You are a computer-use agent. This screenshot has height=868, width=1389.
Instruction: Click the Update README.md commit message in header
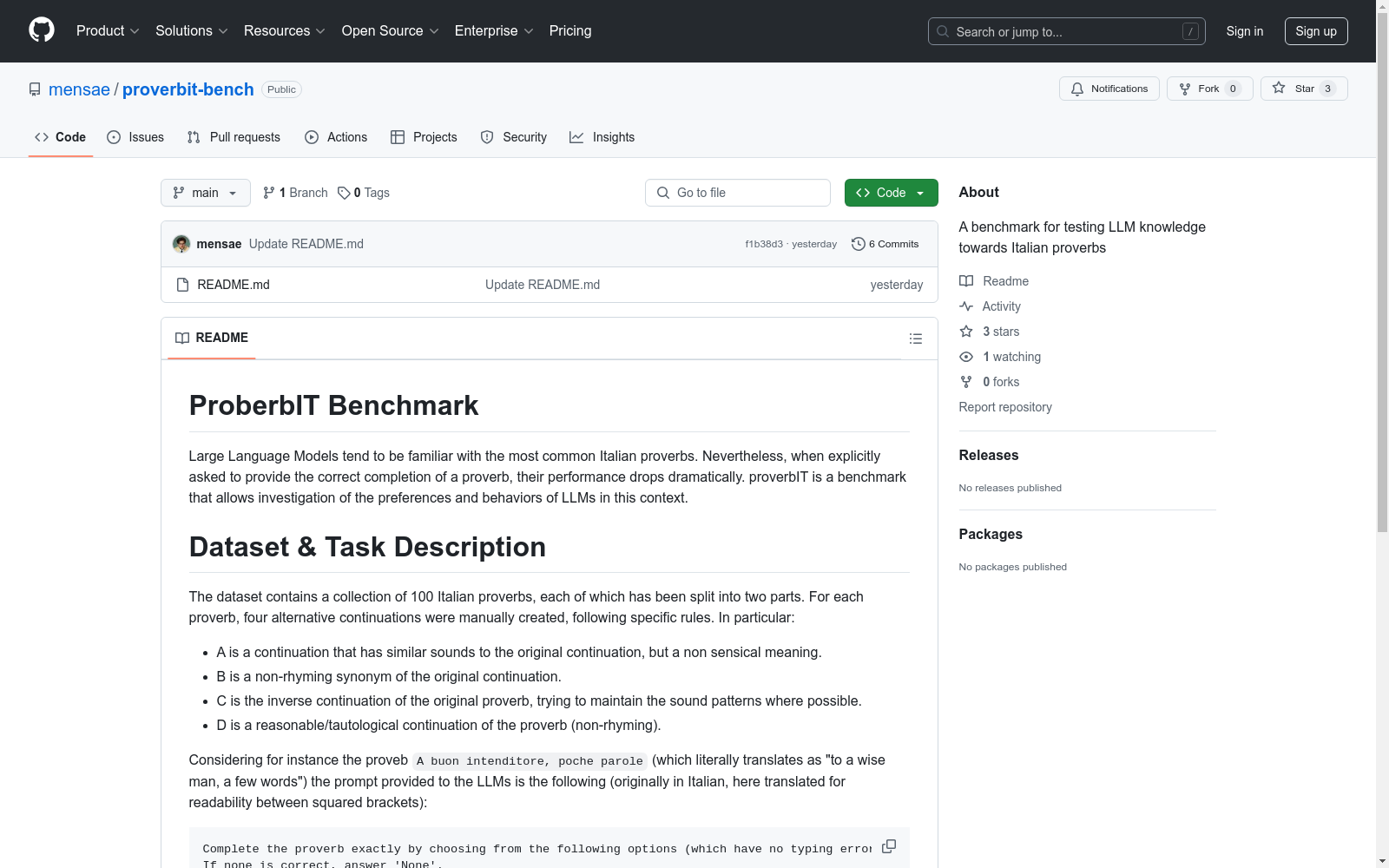(306, 244)
